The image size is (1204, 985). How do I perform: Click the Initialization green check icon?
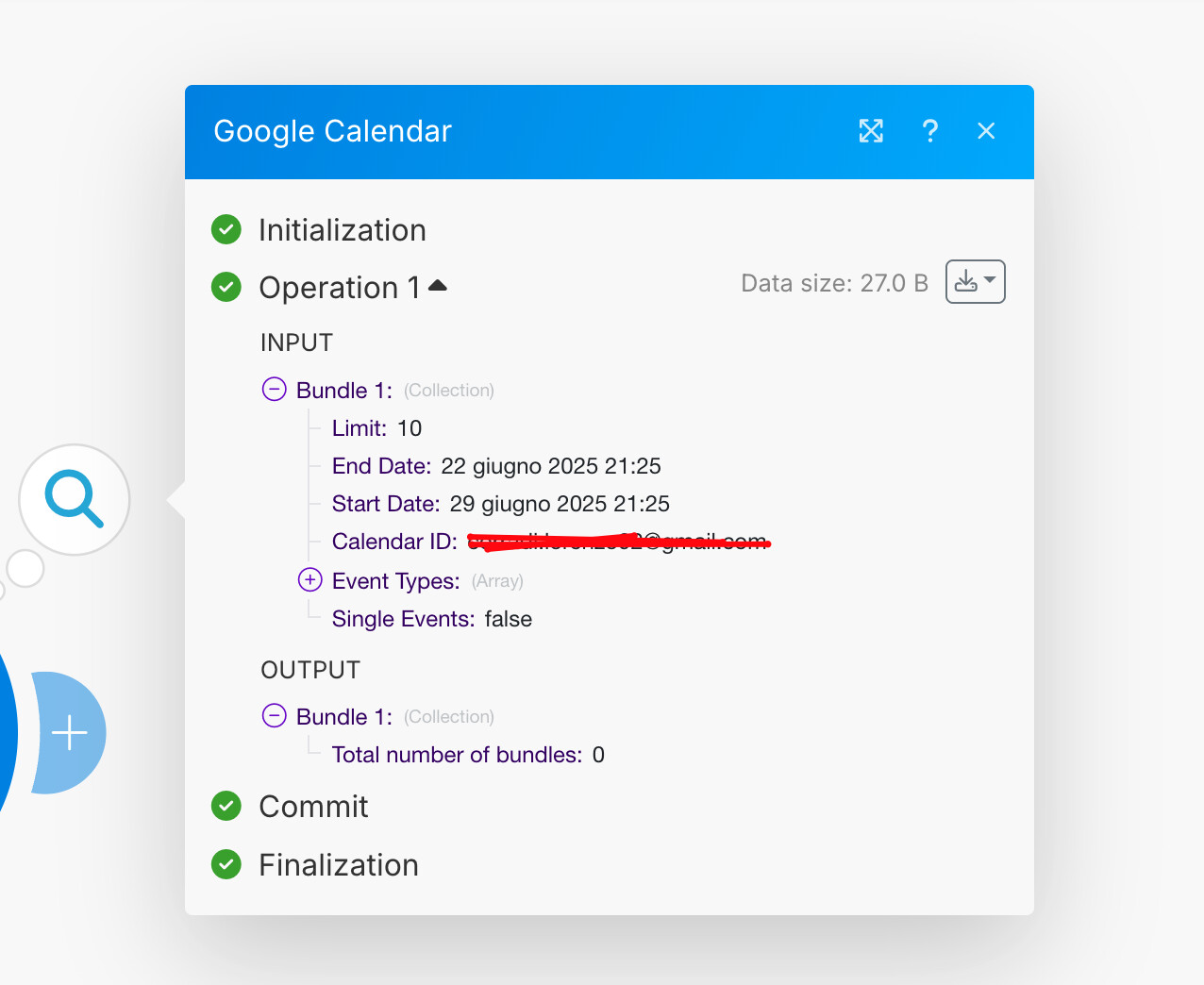click(226, 229)
